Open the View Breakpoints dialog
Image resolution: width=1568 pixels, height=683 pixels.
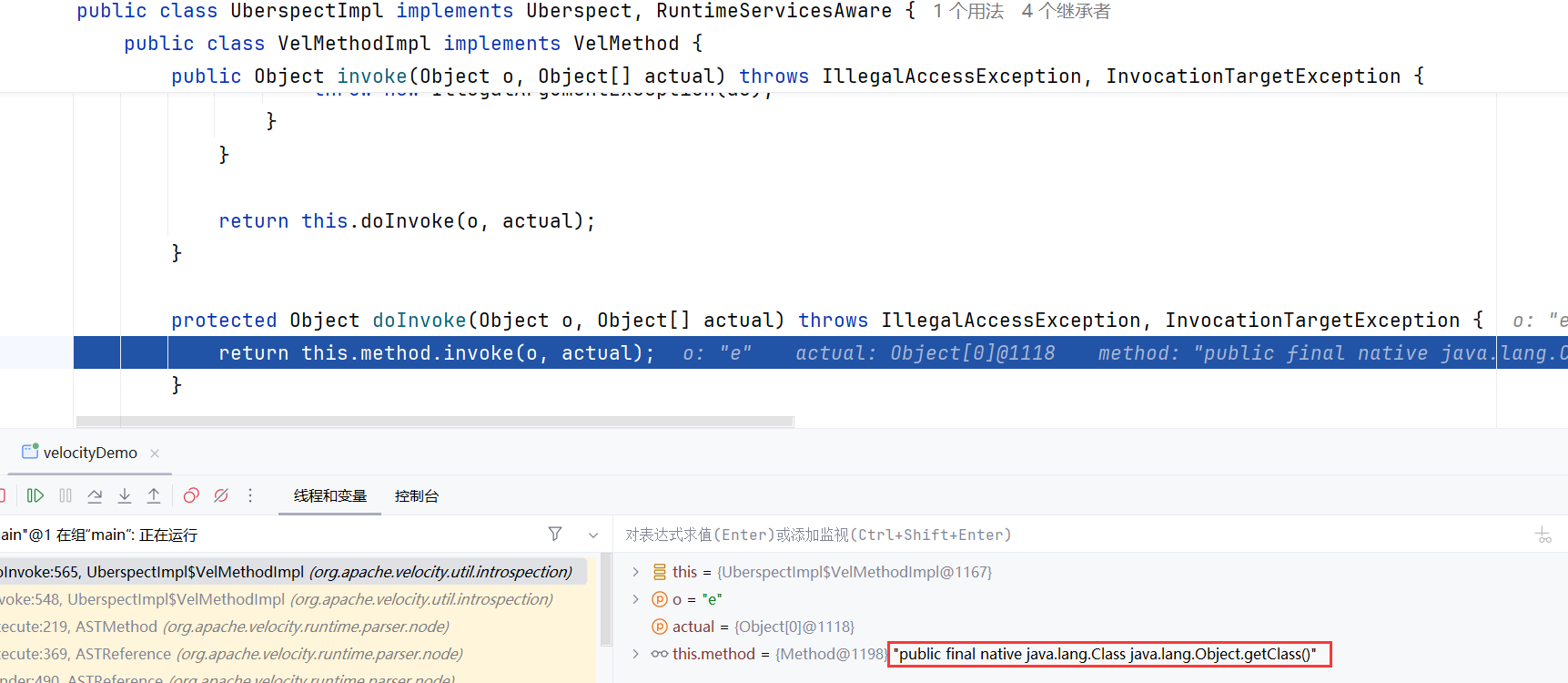pyautogui.click(x=191, y=495)
